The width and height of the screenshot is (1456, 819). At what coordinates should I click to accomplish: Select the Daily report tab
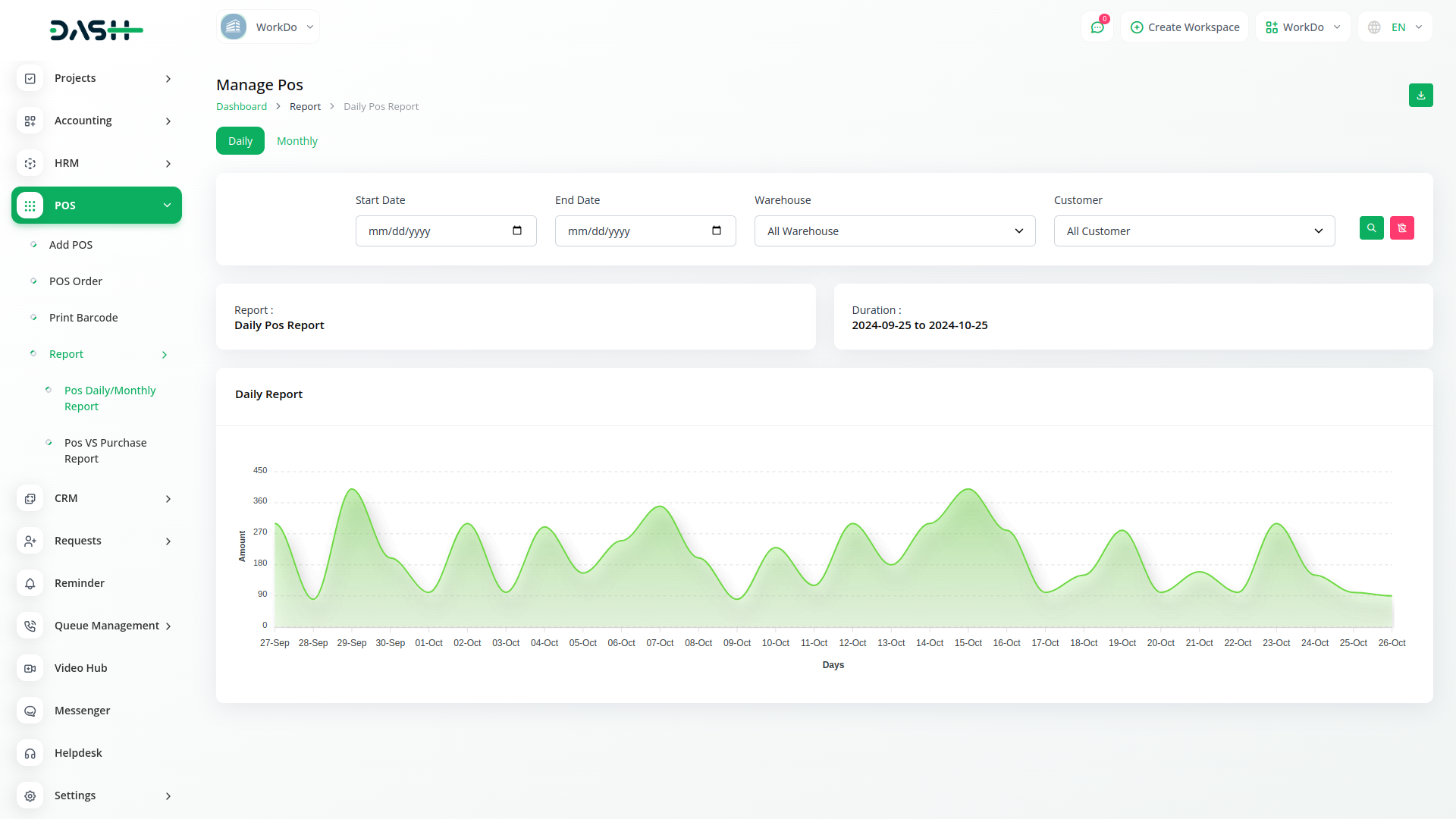click(x=240, y=141)
